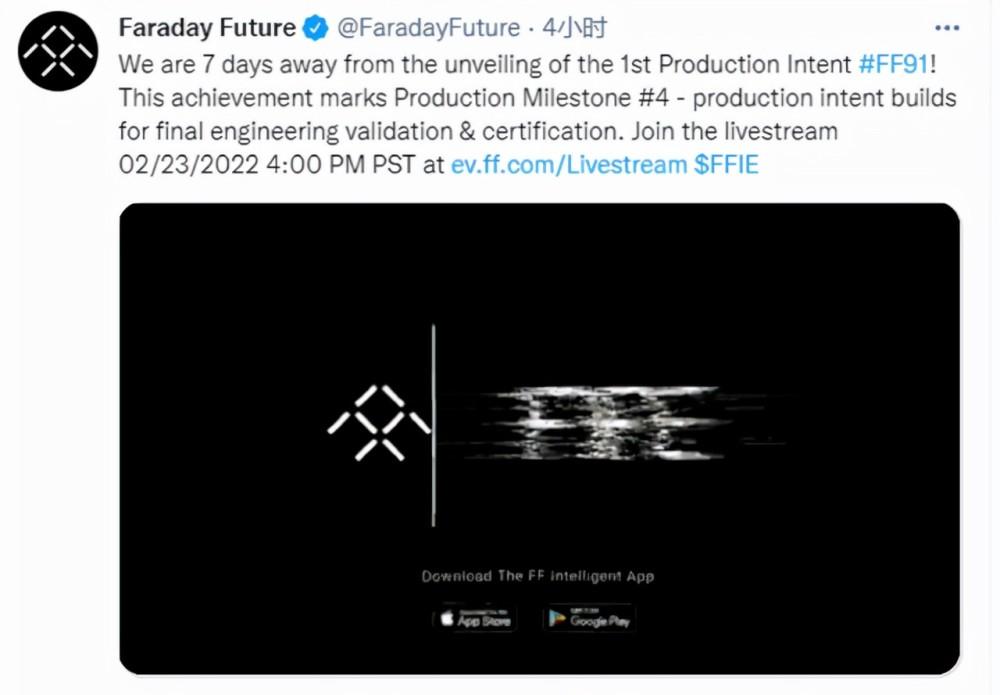Open the ev.ff.com/Livestream link
The height and width of the screenshot is (695, 1000).
pyautogui.click(x=569, y=165)
